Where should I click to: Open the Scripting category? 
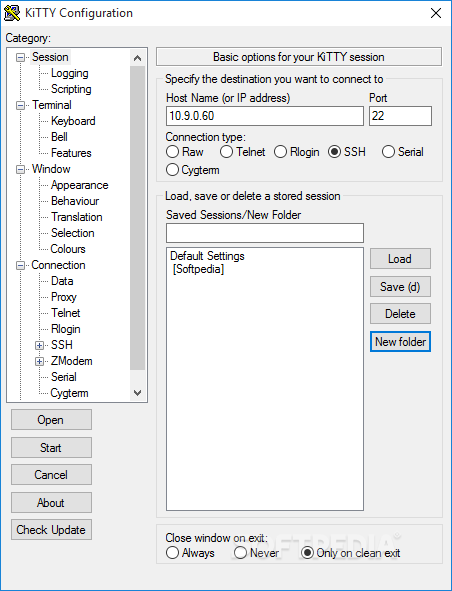[71, 89]
